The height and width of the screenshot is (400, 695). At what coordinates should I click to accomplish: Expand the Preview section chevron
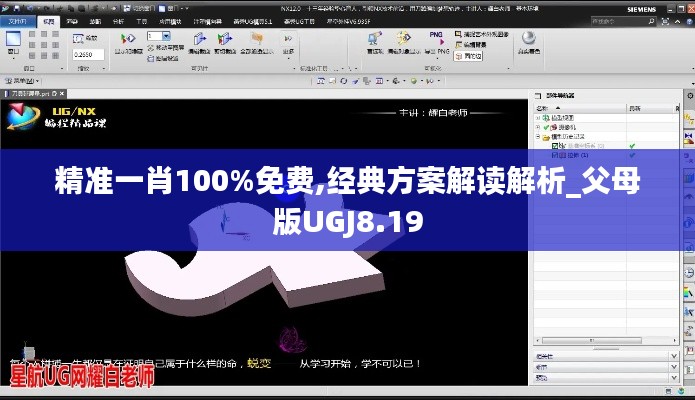pyautogui.click(x=674, y=377)
